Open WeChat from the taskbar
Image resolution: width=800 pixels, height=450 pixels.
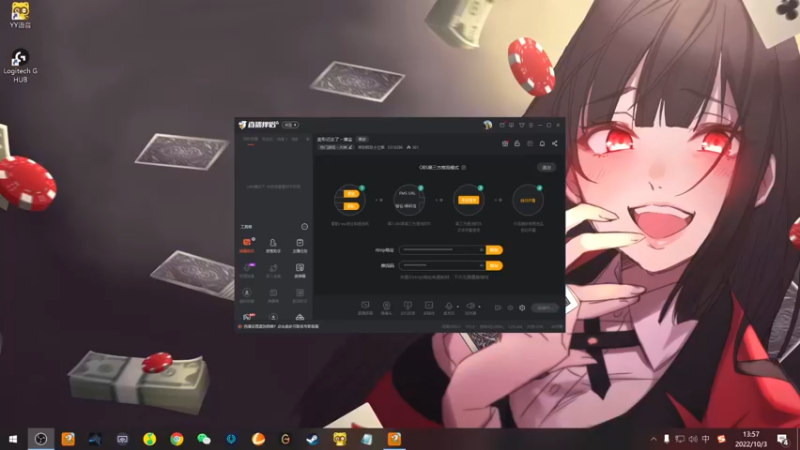[204, 439]
